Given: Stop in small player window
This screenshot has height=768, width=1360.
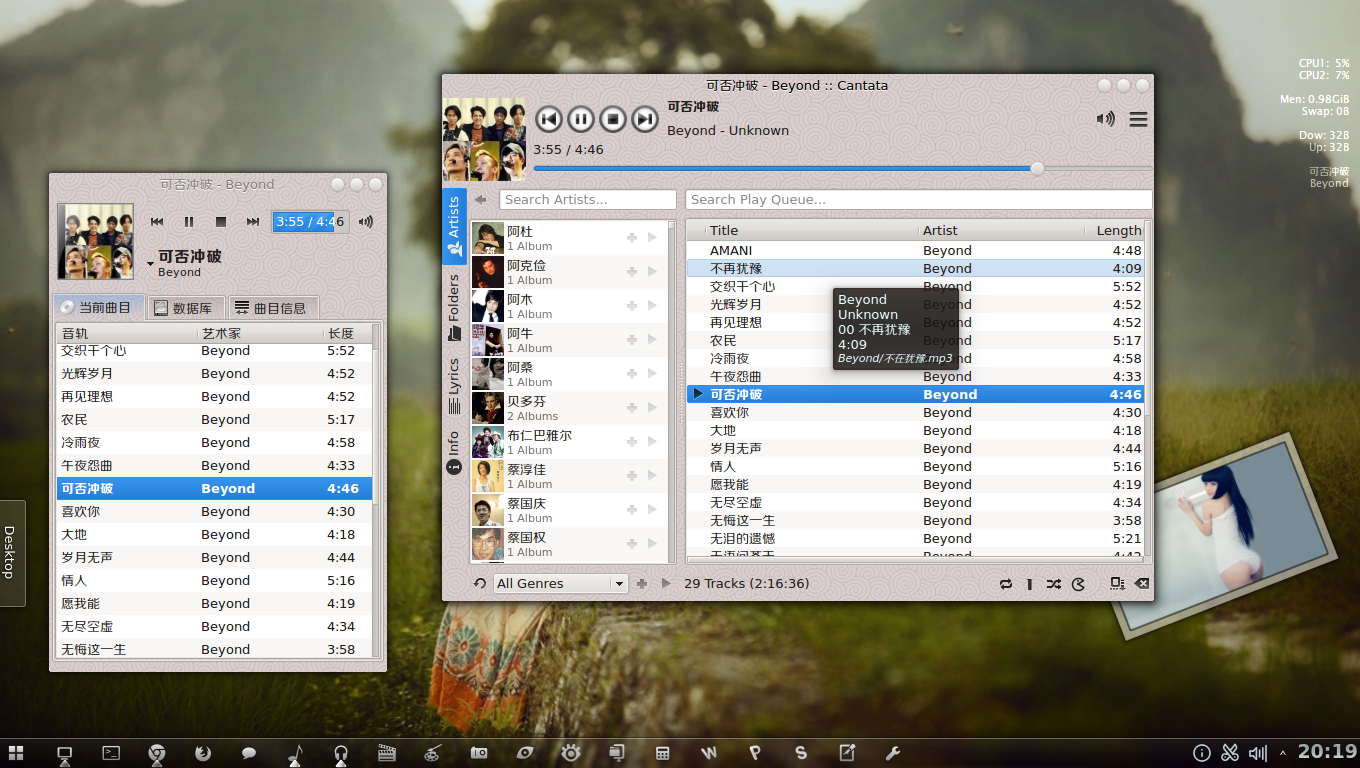Looking at the screenshot, I should coord(221,222).
